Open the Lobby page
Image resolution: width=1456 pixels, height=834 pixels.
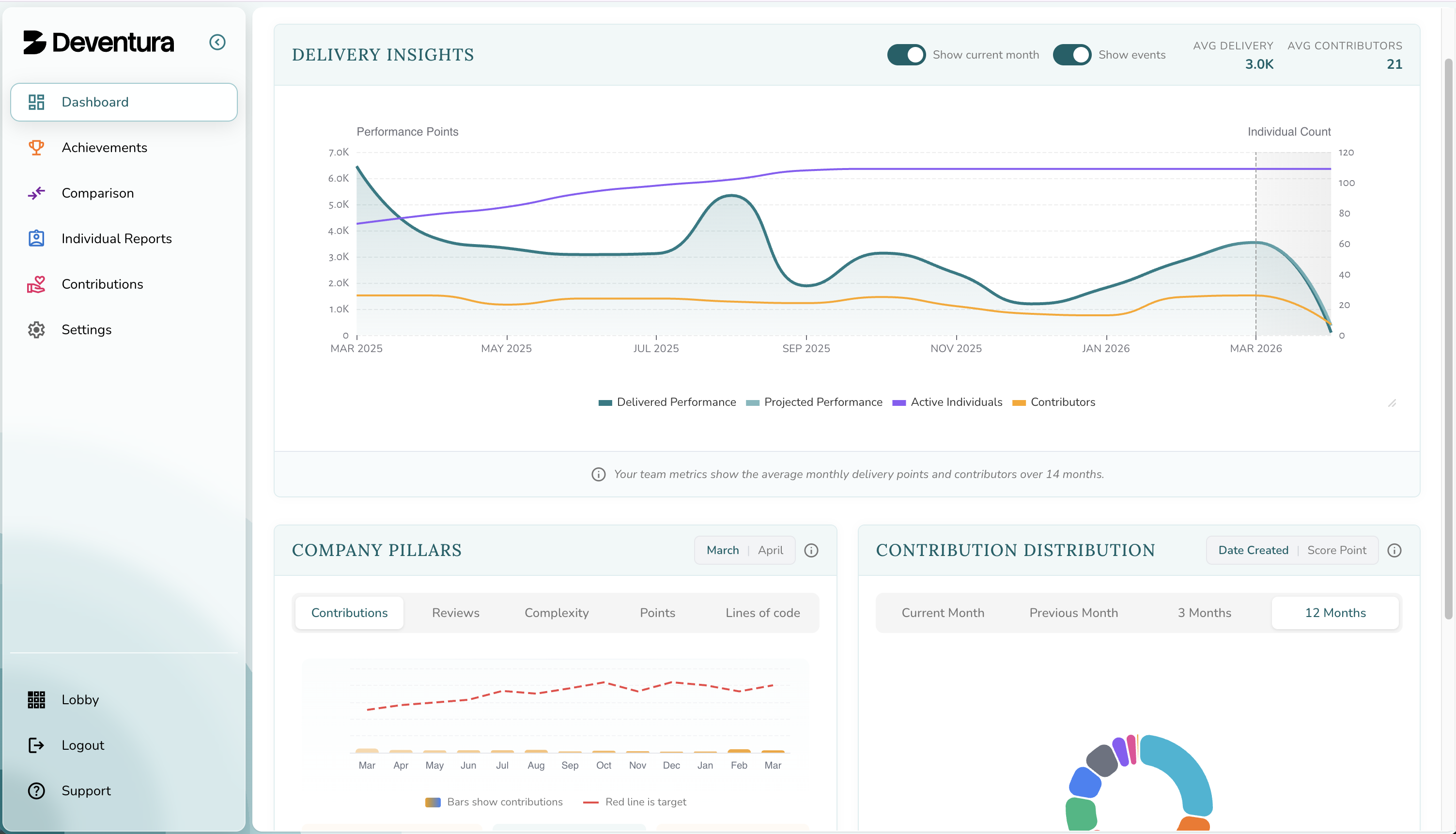pyautogui.click(x=80, y=699)
